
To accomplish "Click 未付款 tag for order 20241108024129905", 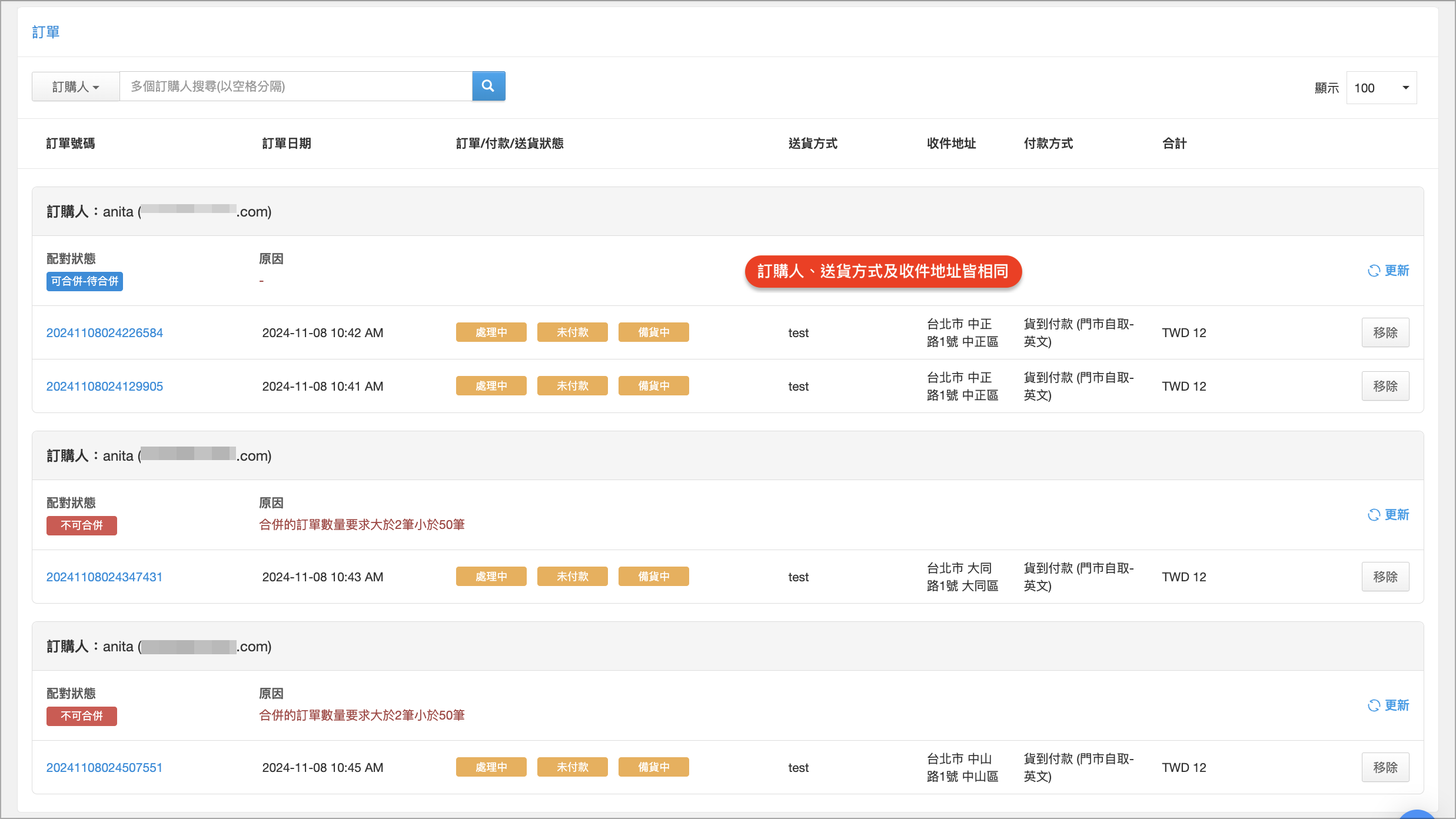I will pyautogui.click(x=573, y=386).
